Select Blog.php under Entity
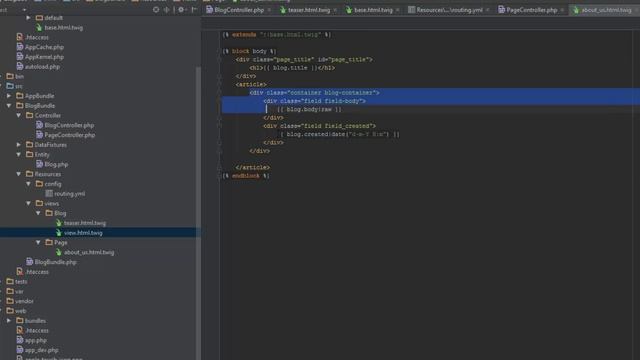640x360 pixels. [x=56, y=164]
